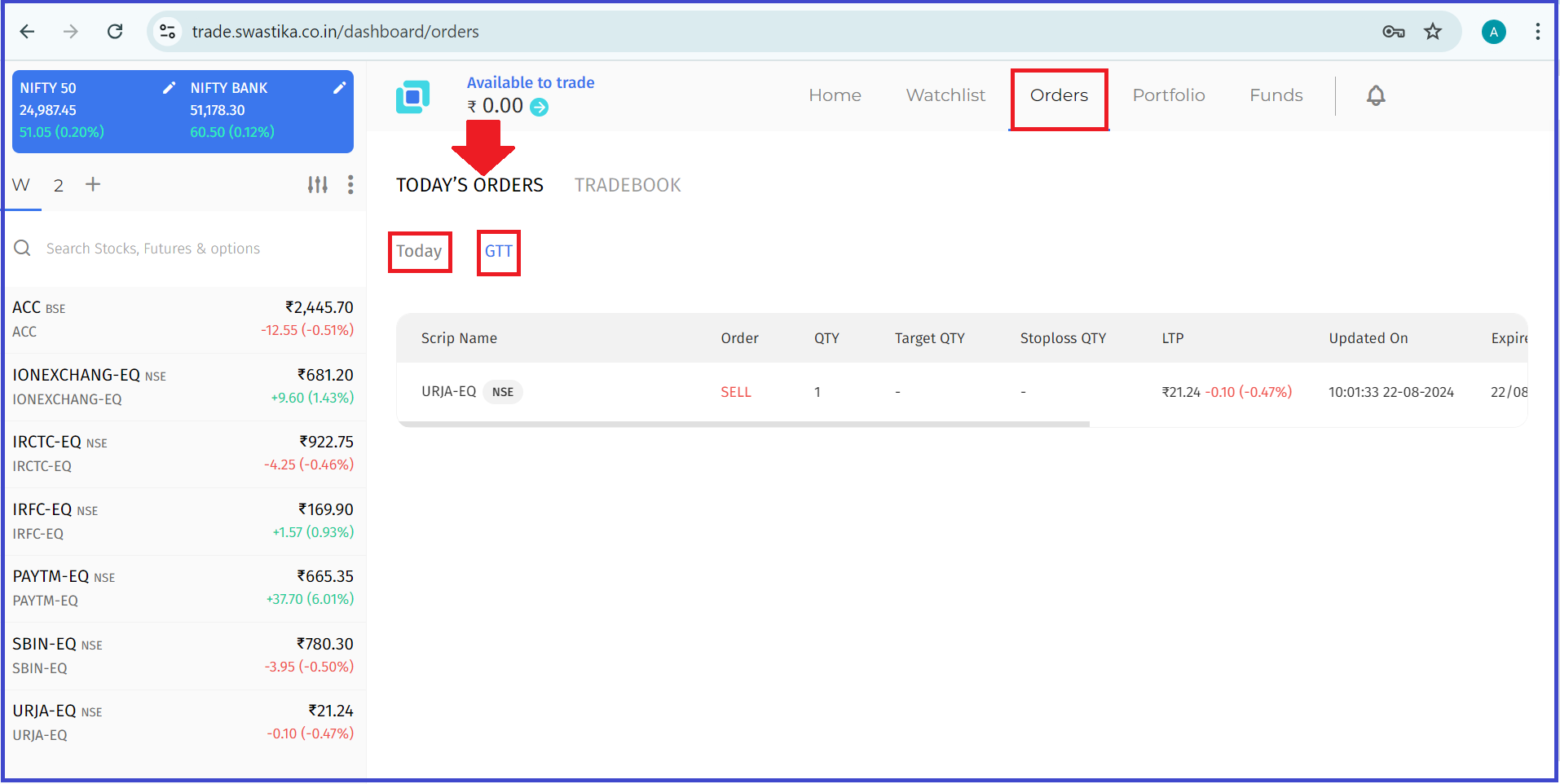The image size is (1560, 784).
Task: Open watchlist filter sliders icon
Action: coord(317,185)
